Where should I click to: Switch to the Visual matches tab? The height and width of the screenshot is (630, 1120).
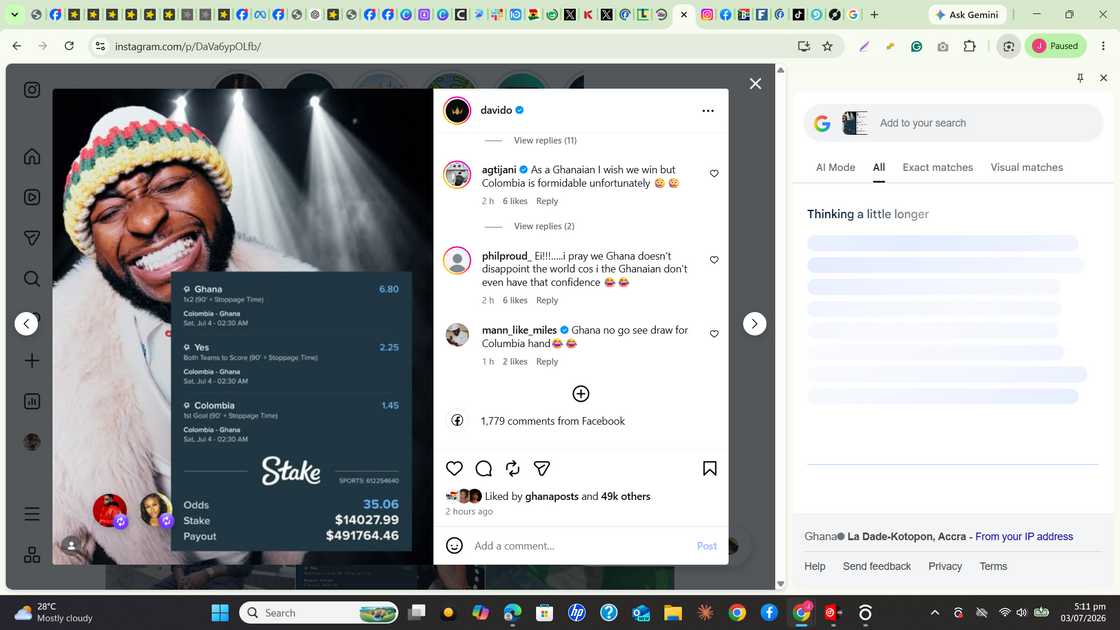pos(1026,167)
